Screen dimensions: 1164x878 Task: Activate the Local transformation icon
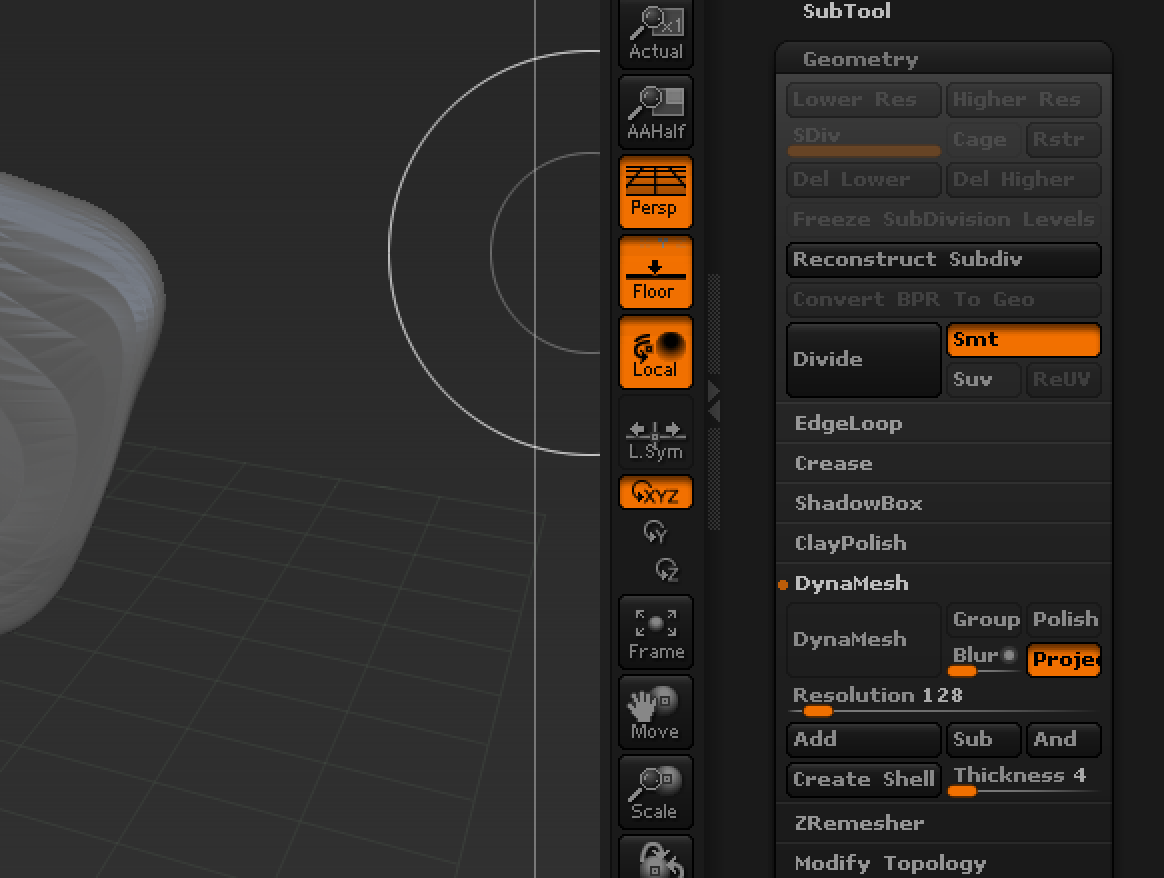pos(655,351)
